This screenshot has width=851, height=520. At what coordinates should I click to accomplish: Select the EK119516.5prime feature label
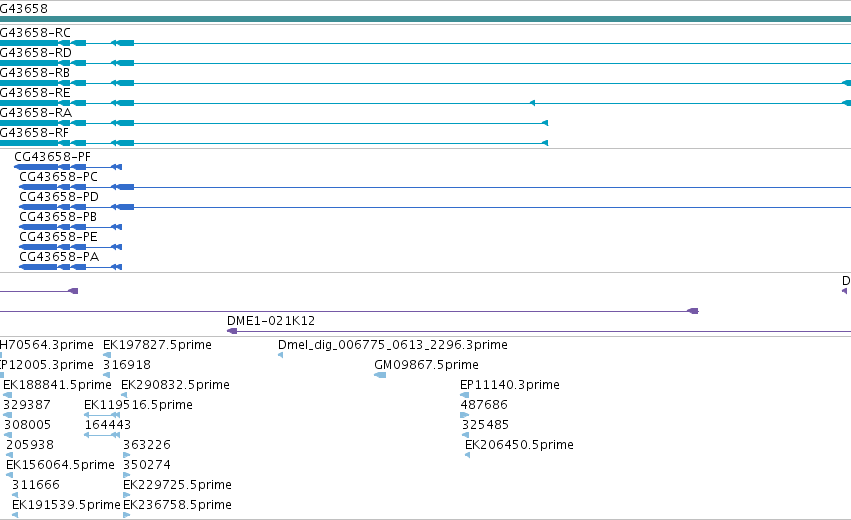coord(138,405)
